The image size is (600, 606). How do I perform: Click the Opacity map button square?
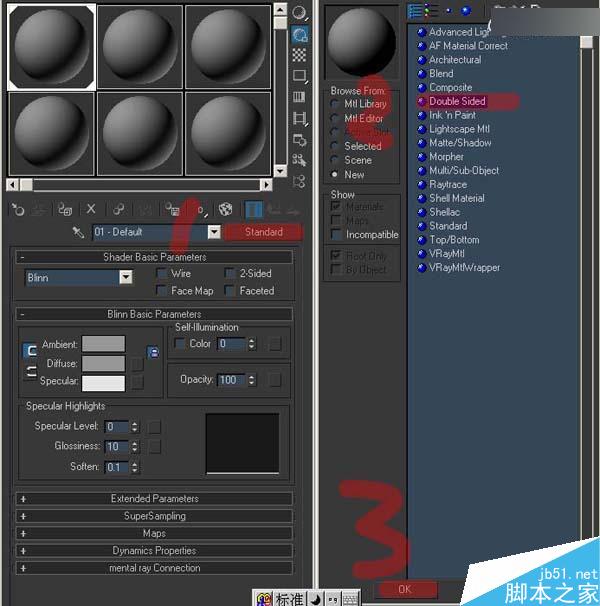tap(275, 380)
